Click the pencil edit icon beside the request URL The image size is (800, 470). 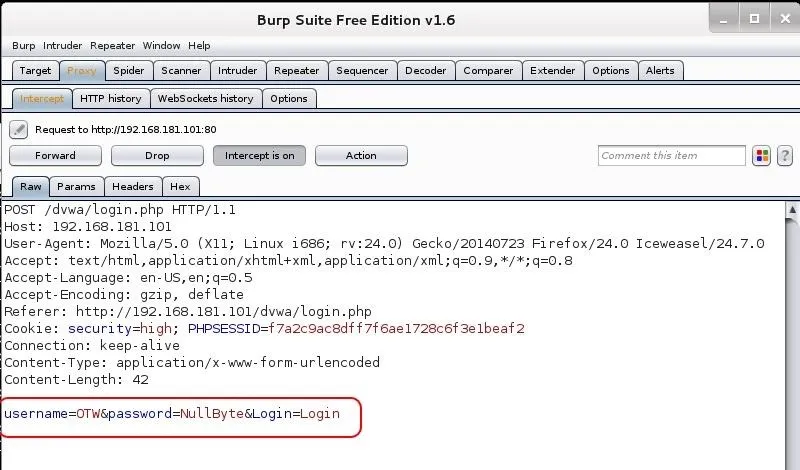pos(18,130)
